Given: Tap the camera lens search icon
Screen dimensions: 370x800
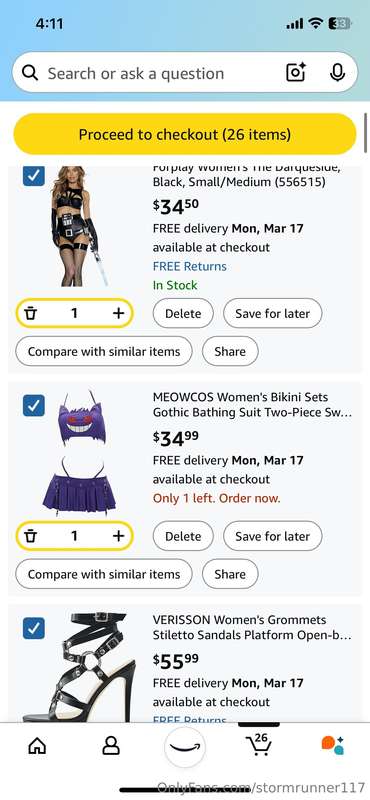Looking at the screenshot, I should pos(295,73).
